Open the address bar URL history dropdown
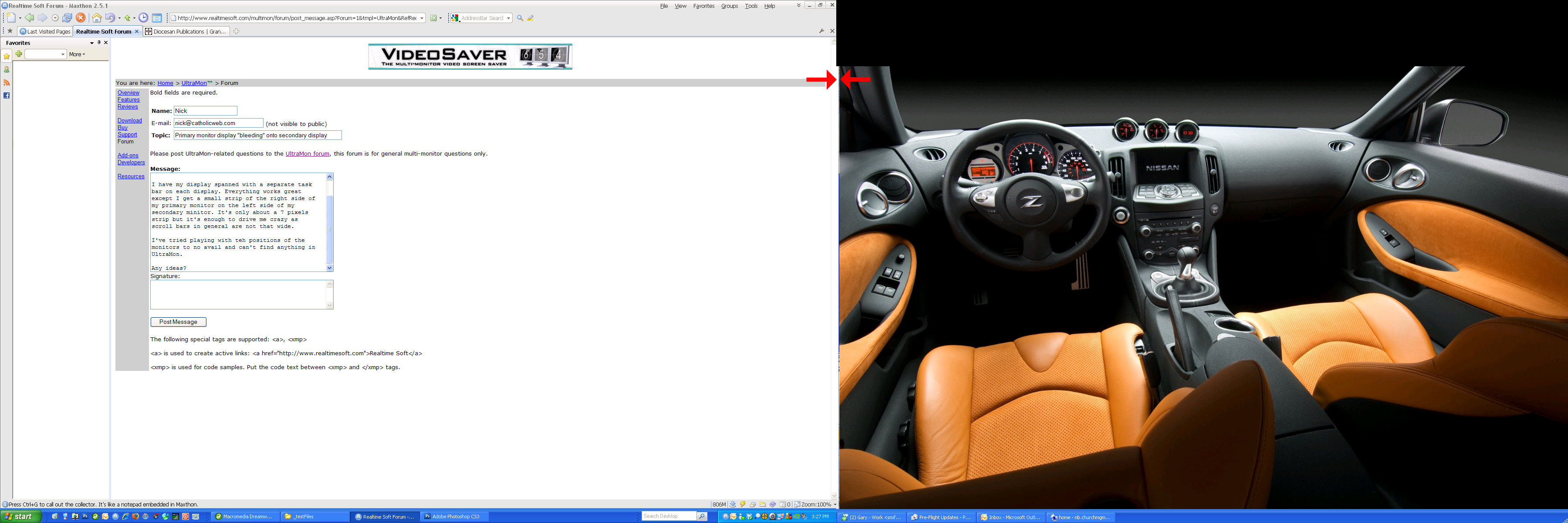 click(422, 18)
